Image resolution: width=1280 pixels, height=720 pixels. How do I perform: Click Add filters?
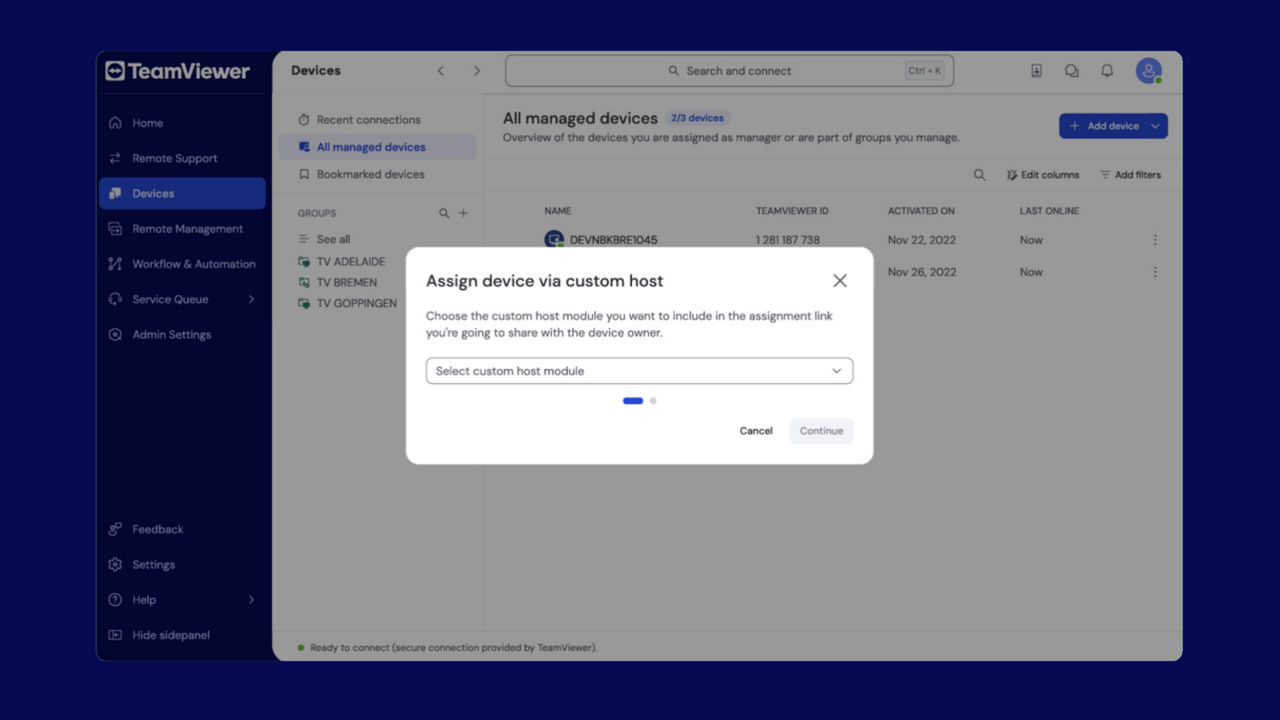click(x=1131, y=175)
